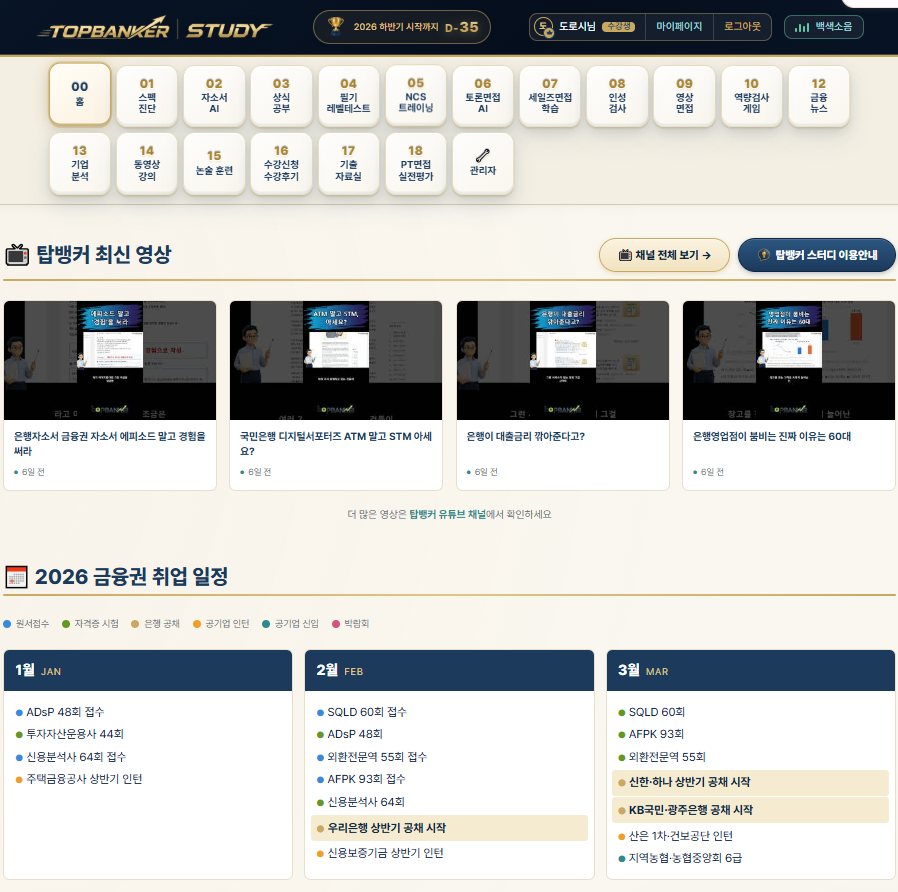Screen dimensions: 898x892
Task: Click the calendar icon beside 2026 금융권 취업 일정
Action: click(16, 577)
